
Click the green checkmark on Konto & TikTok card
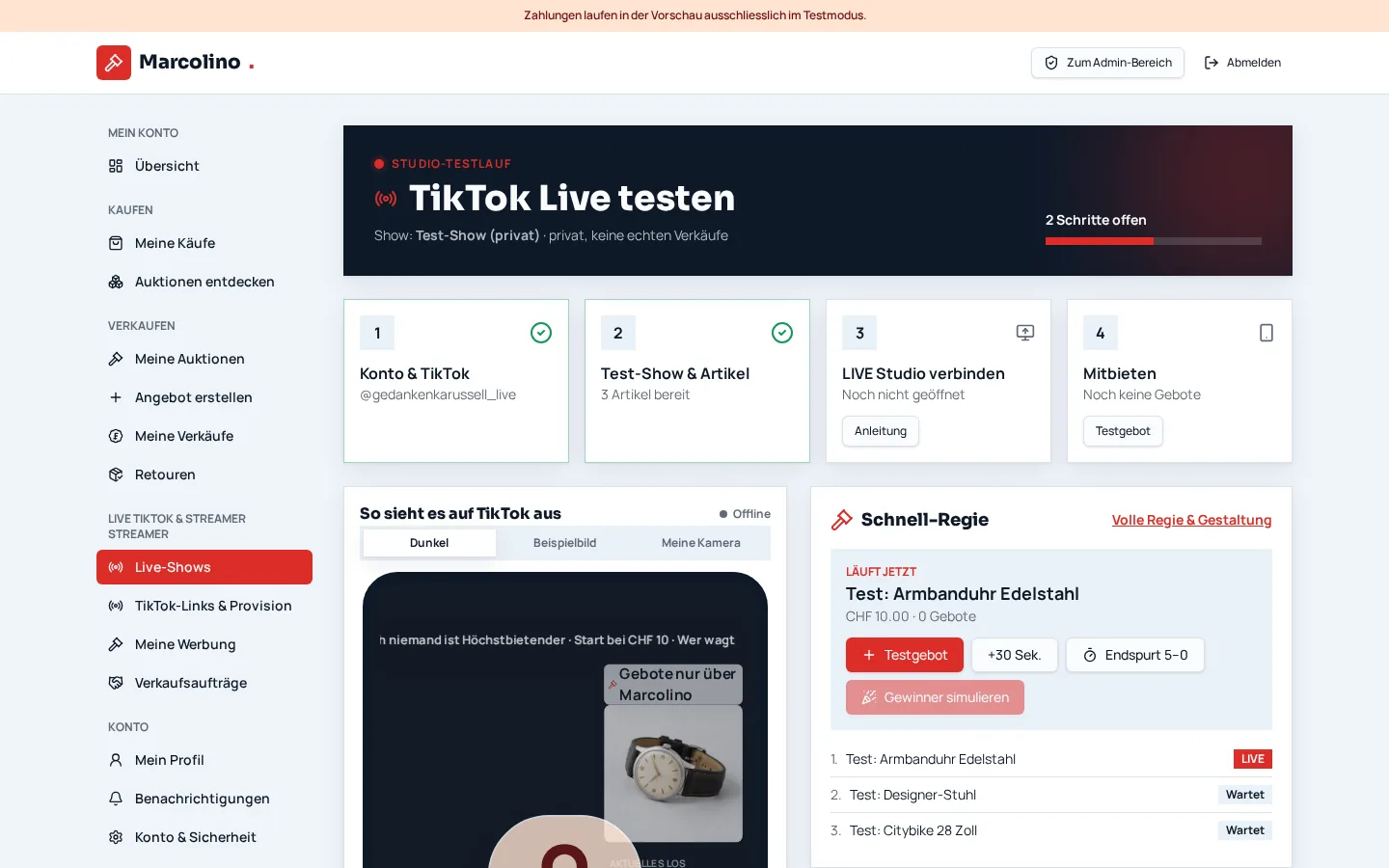pyautogui.click(x=541, y=333)
